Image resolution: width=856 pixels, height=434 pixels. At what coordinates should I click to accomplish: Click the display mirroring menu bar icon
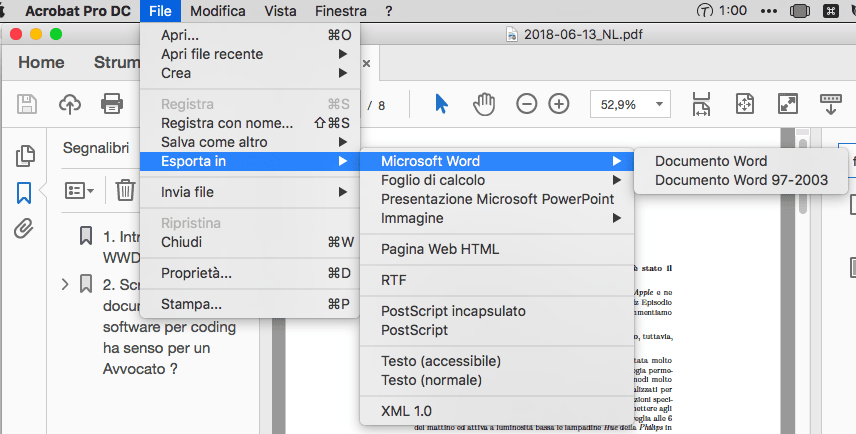tap(800, 11)
